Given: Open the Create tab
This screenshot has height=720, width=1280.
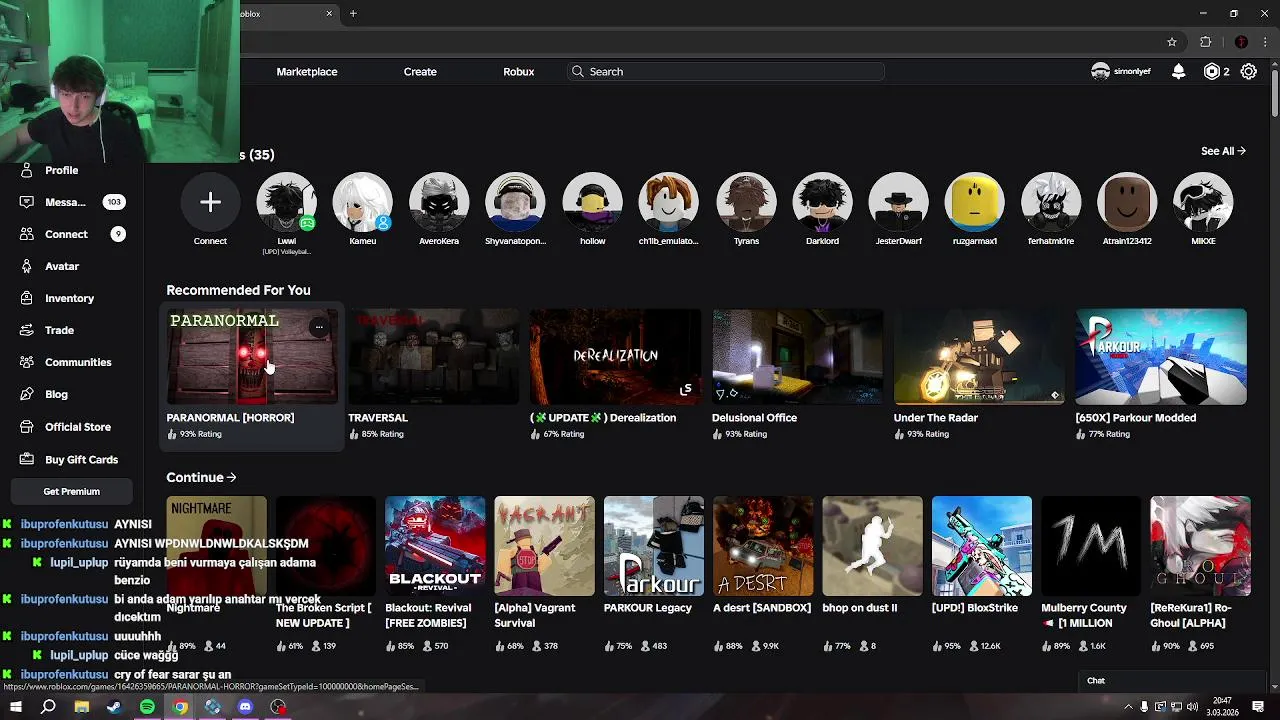Looking at the screenshot, I should [420, 72].
